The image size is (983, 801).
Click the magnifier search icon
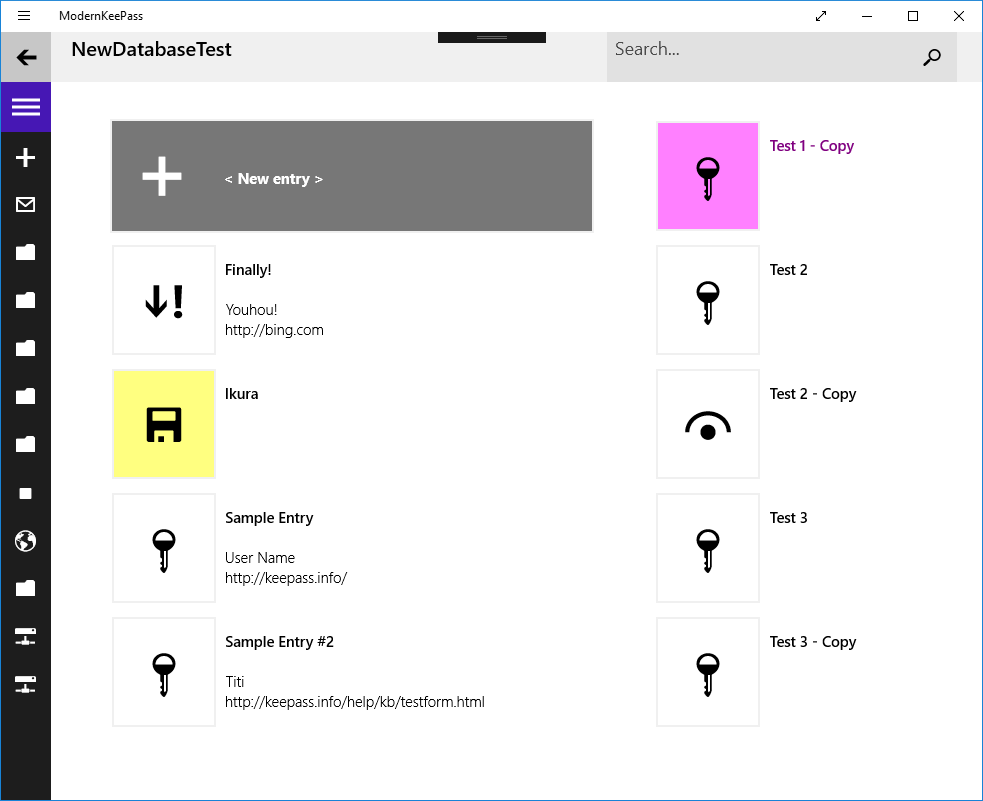[931, 57]
